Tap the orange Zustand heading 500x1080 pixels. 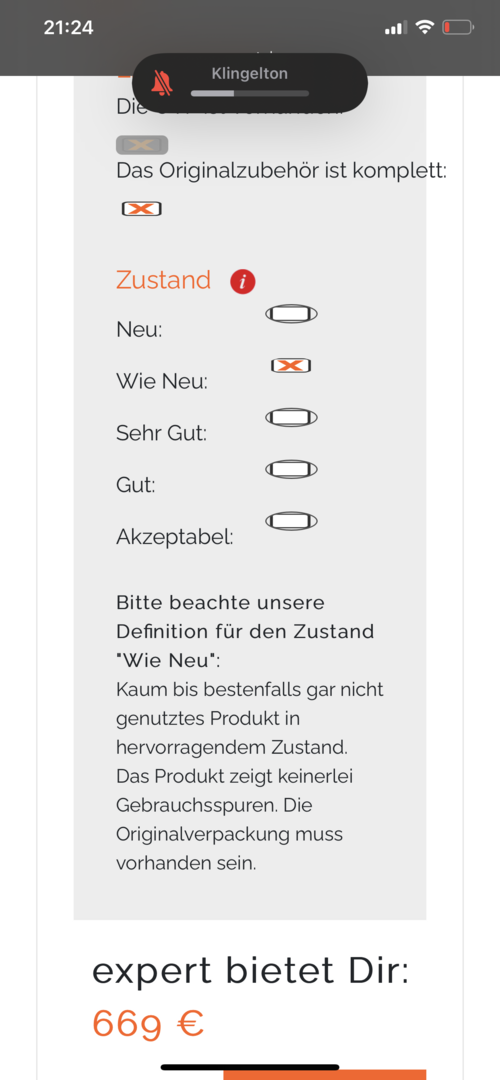pos(163,280)
